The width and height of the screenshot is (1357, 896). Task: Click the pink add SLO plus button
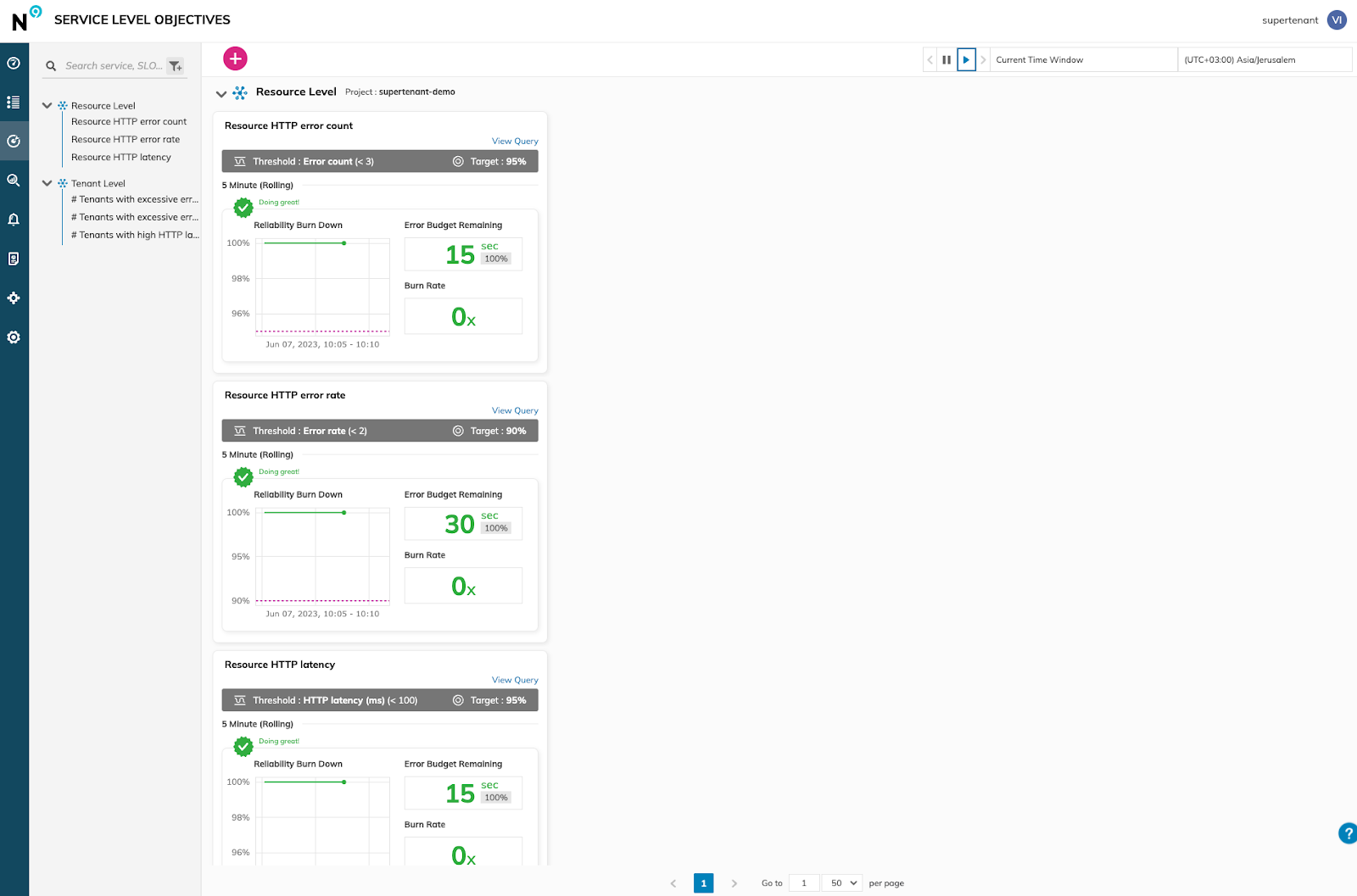pyautogui.click(x=235, y=58)
